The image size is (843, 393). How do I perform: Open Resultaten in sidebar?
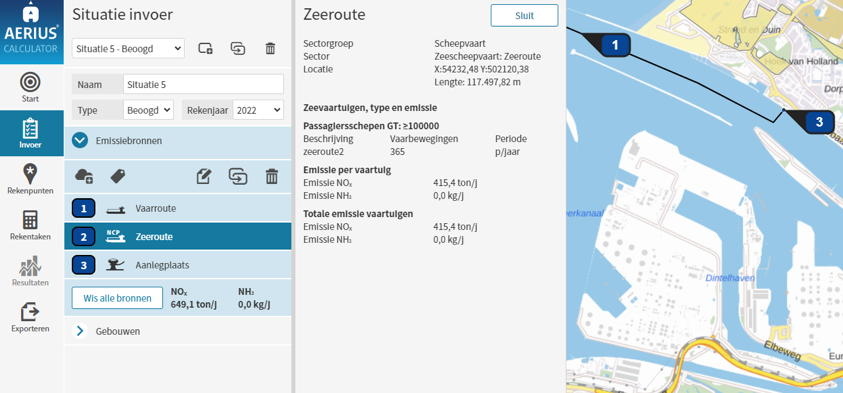(x=31, y=270)
